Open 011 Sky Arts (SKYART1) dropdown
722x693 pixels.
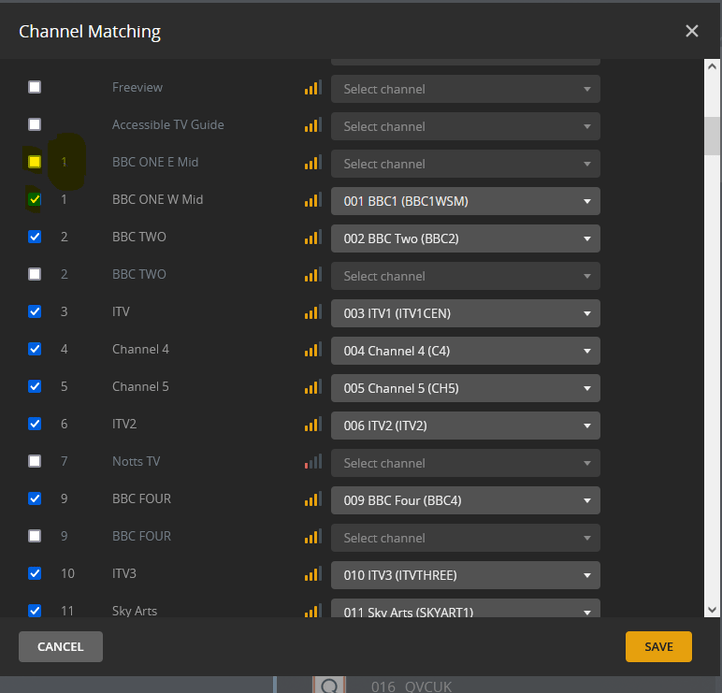point(465,608)
